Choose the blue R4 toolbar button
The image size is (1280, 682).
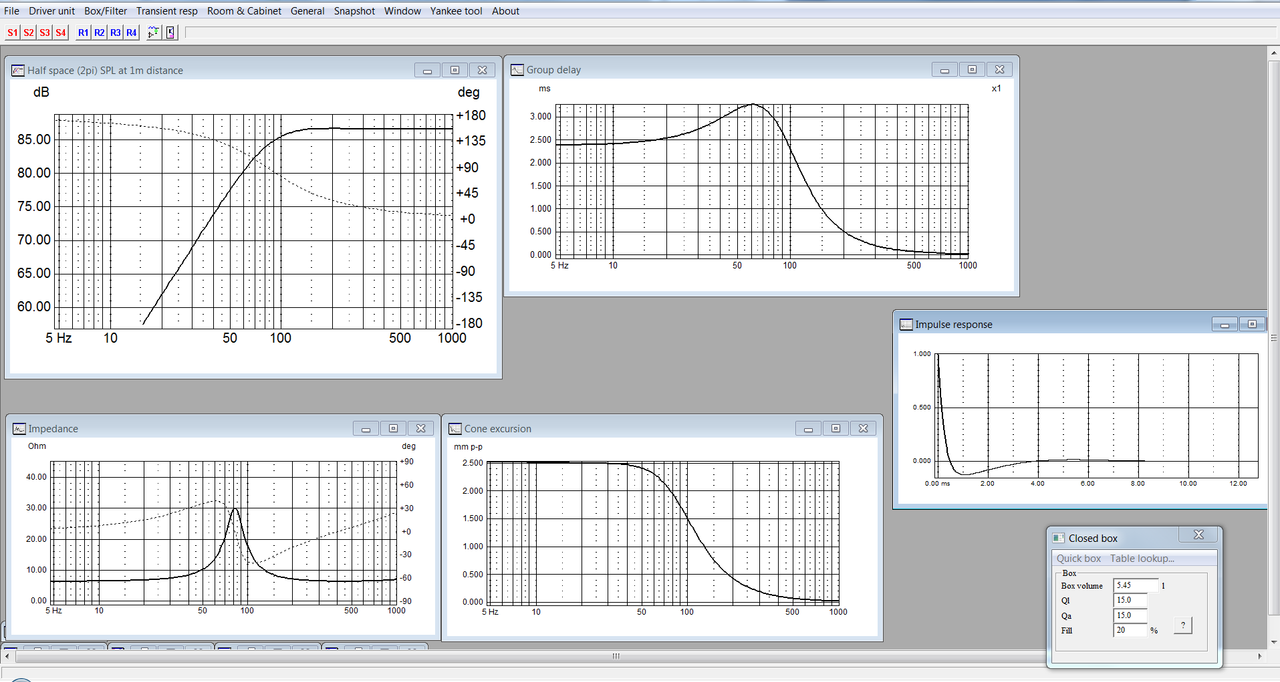click(x=131, y=33)
